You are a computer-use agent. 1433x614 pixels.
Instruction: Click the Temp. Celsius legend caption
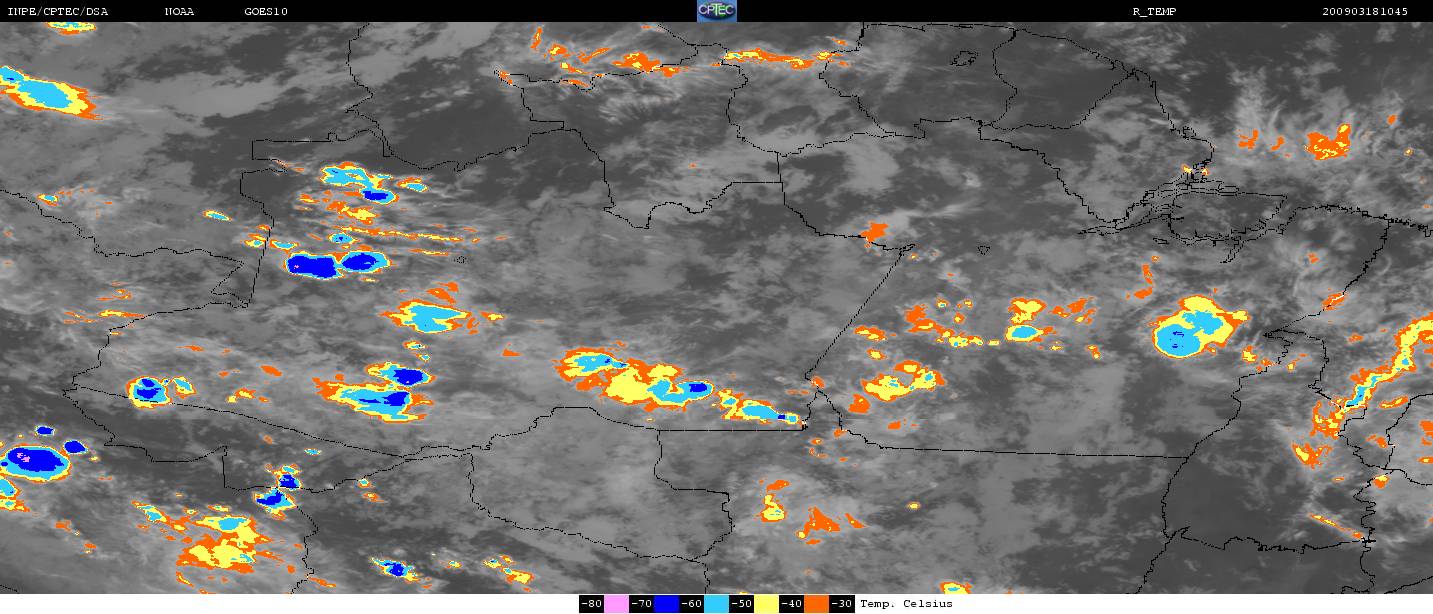pos(906,604)
